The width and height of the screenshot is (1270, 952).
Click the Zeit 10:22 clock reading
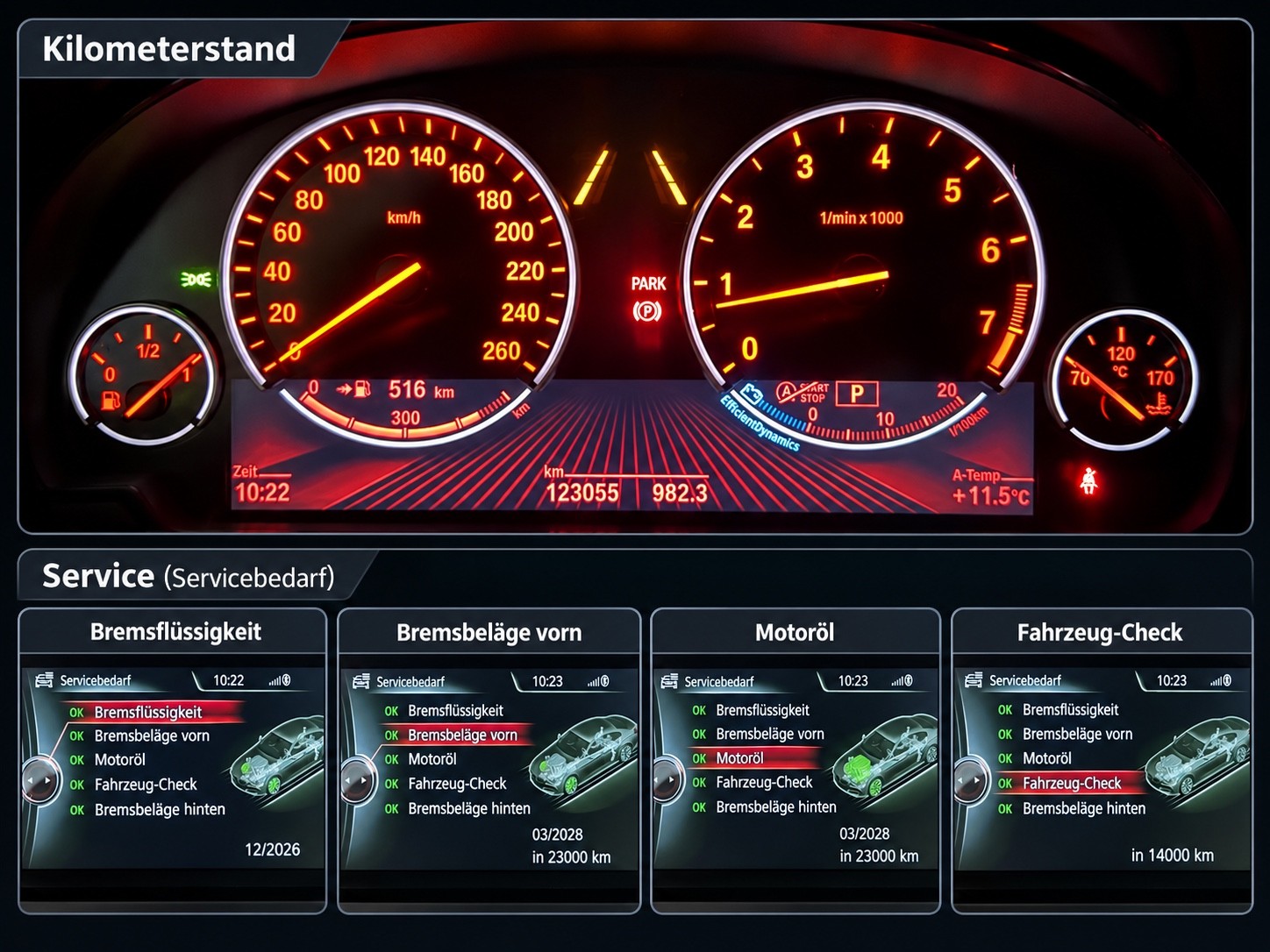[261, 493]
